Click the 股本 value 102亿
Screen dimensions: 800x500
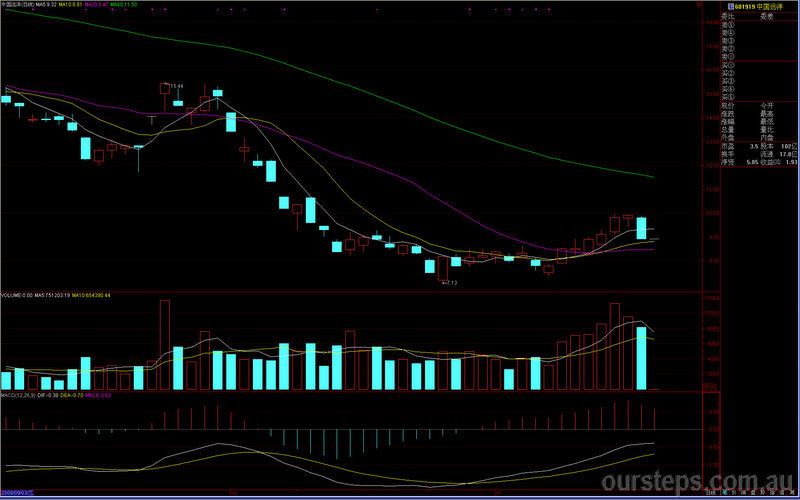pyautogui.click(x=791, y=146)
